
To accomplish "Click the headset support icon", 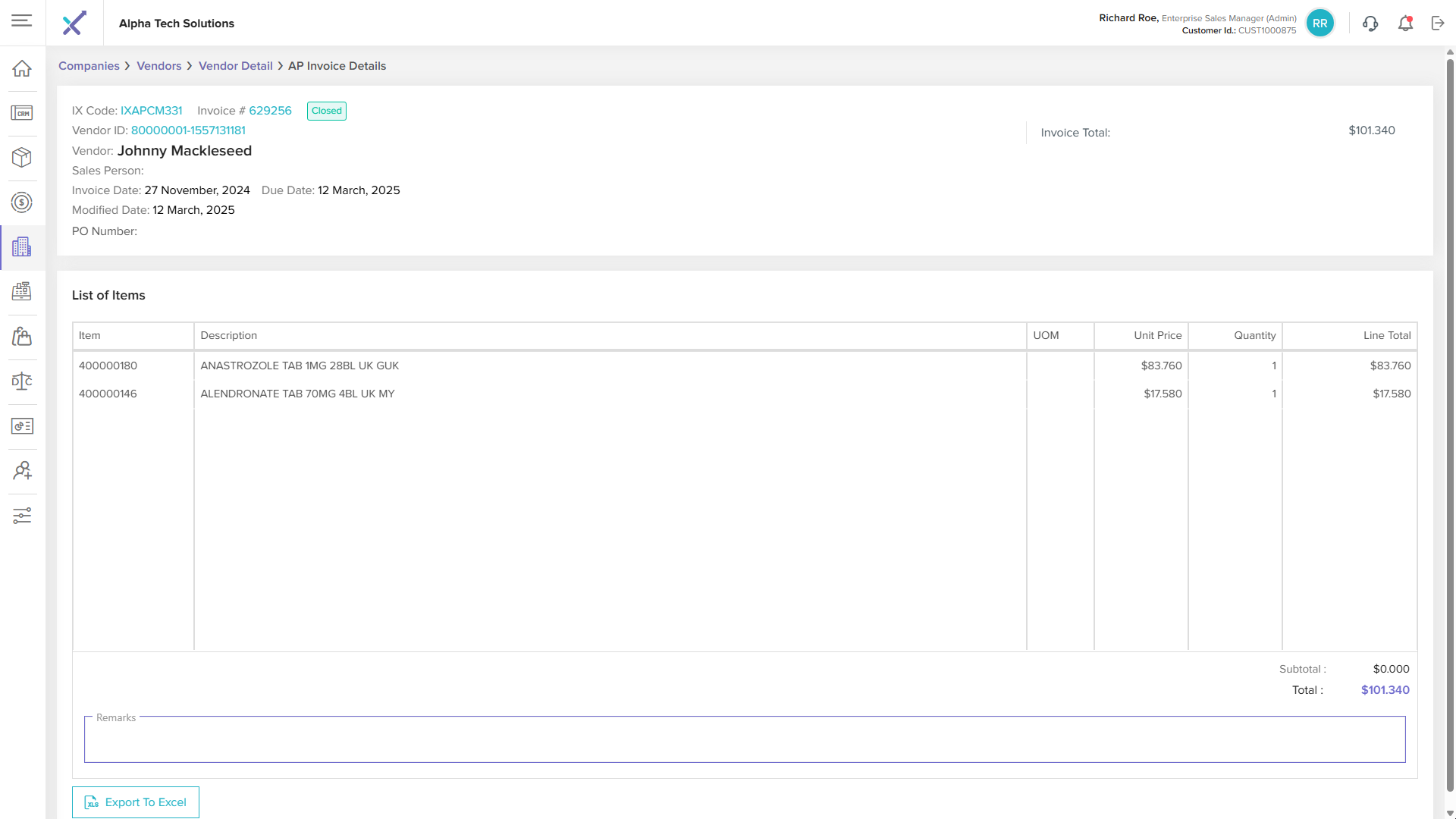I will [1370, 24].
